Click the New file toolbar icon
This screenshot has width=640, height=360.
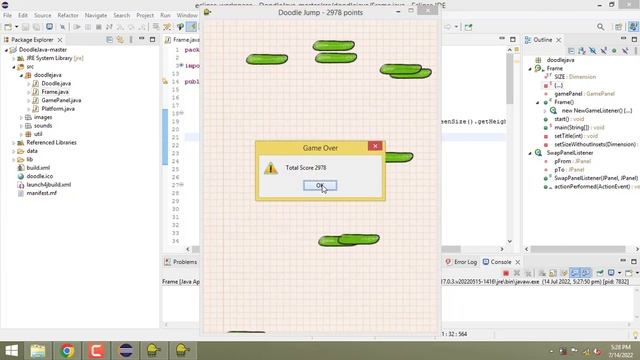[x=8, y=27]
